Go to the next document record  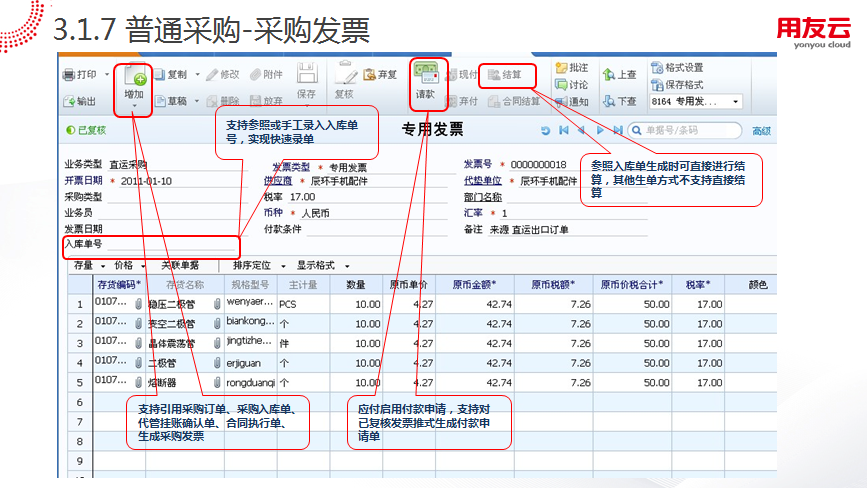coord(600,130)
